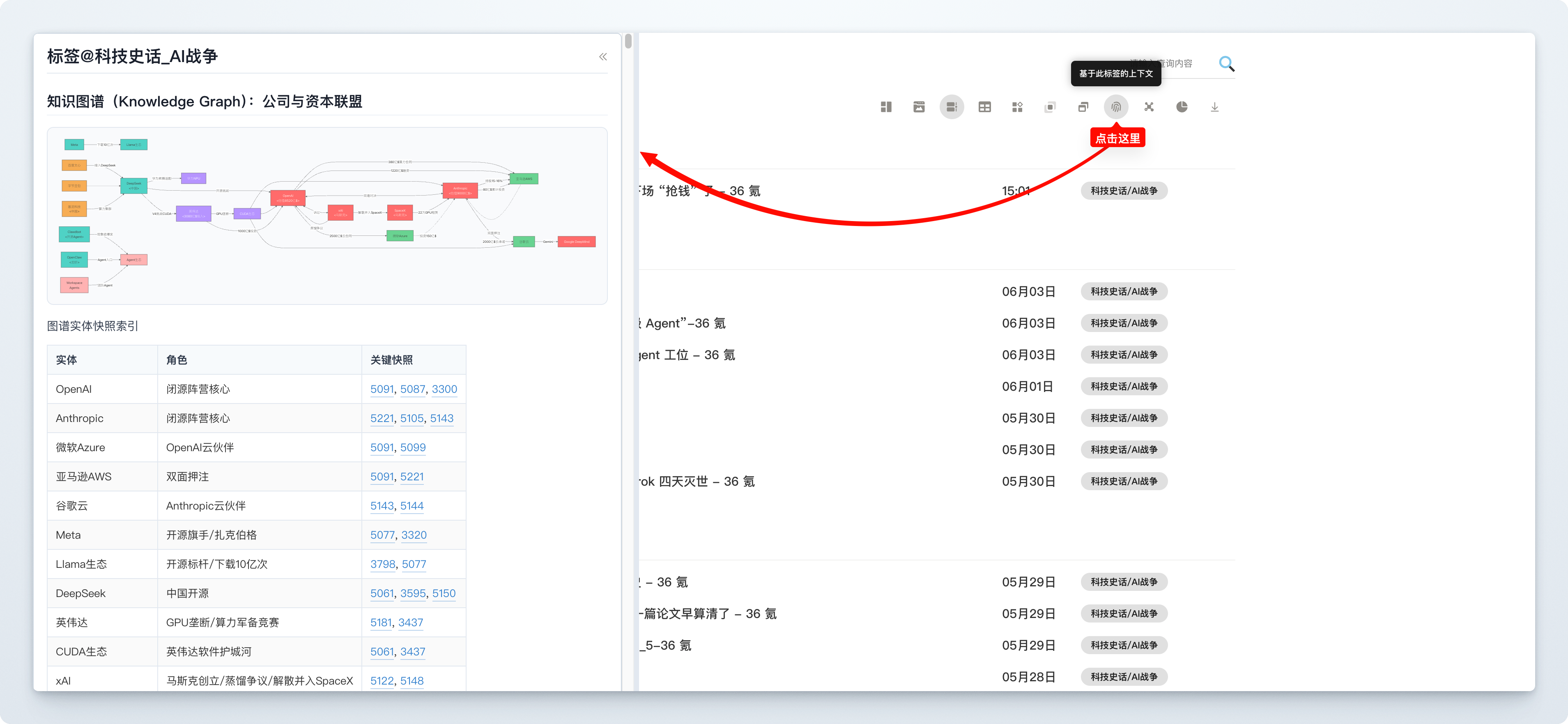Switch to the split-column layout icon

pos(886,107)
